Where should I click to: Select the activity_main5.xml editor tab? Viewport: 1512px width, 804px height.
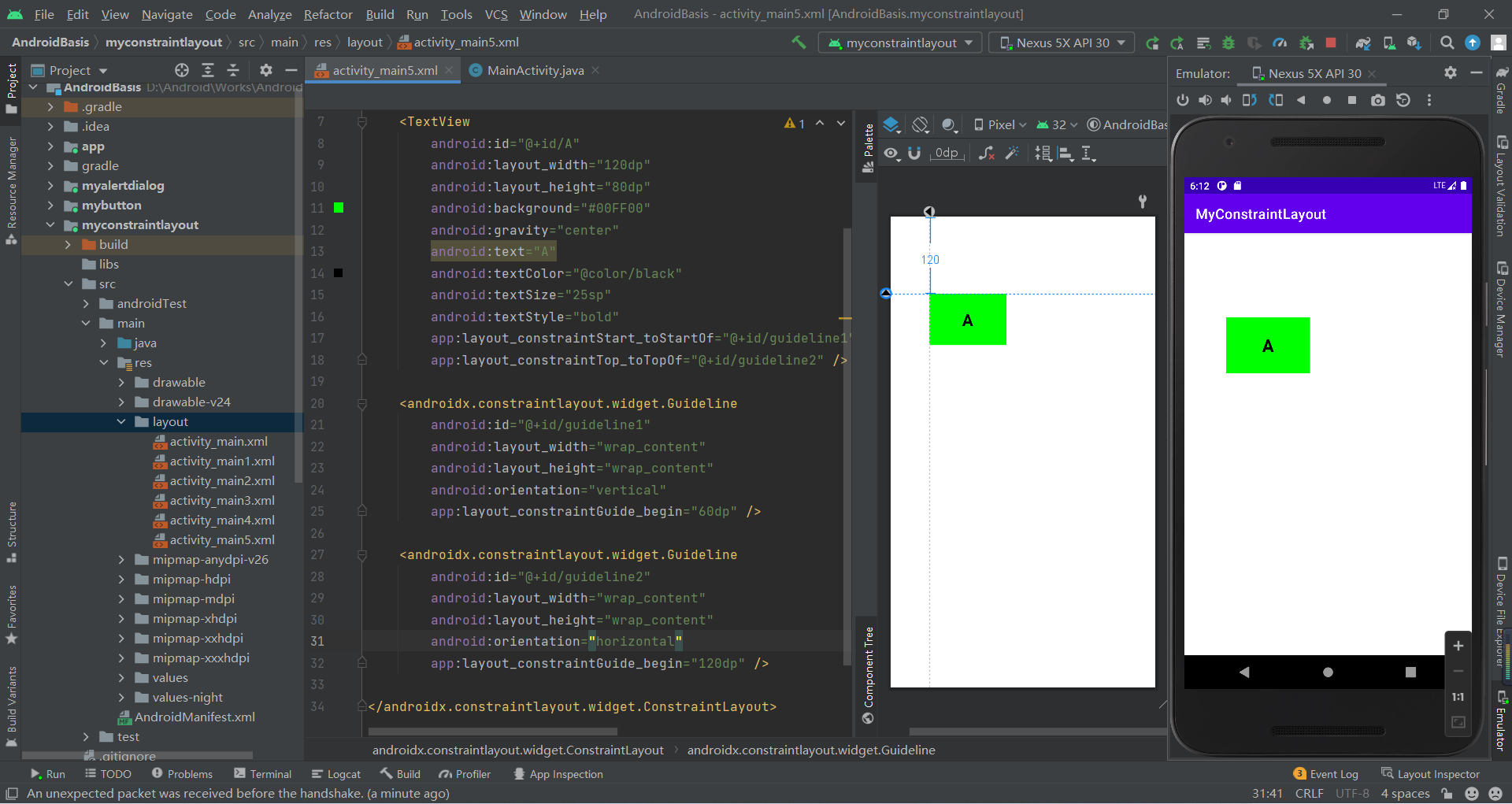[384, 70]
